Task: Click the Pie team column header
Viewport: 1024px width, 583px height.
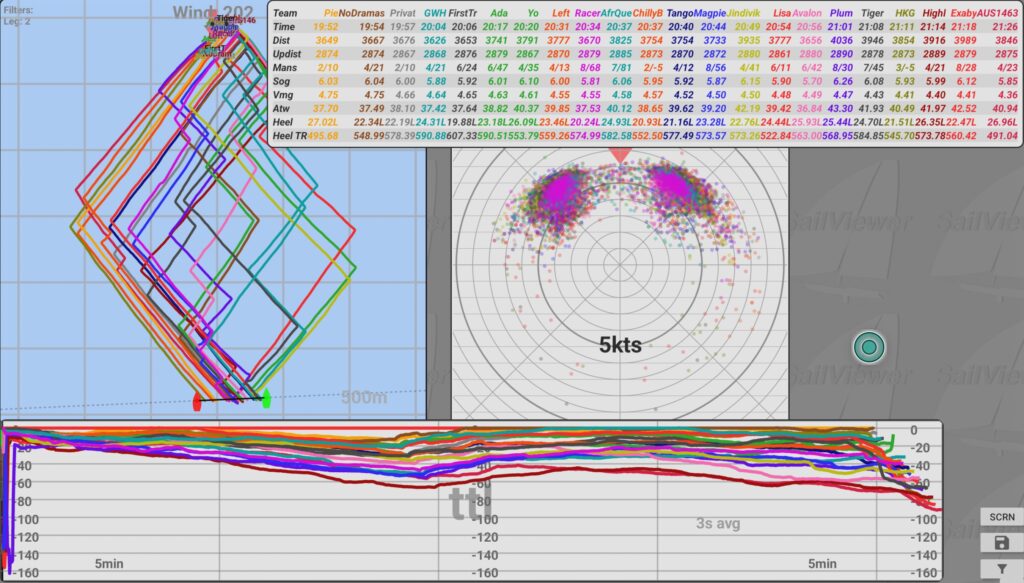Action: pyautogui.click(x=331, y=13)
